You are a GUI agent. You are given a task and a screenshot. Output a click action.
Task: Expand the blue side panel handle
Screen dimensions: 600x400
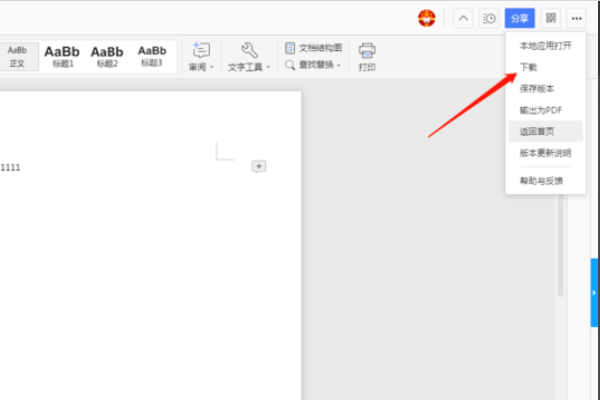[x=595, y=293]
